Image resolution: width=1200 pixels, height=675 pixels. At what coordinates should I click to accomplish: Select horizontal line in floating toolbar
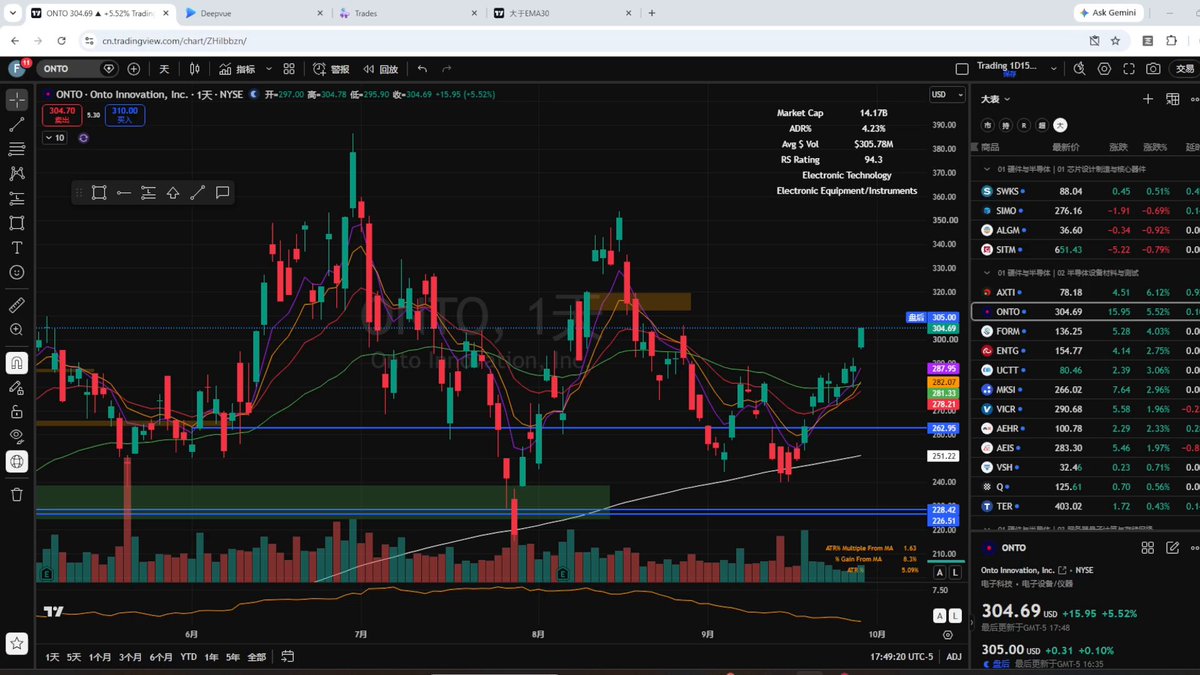(x=124, y=192)
